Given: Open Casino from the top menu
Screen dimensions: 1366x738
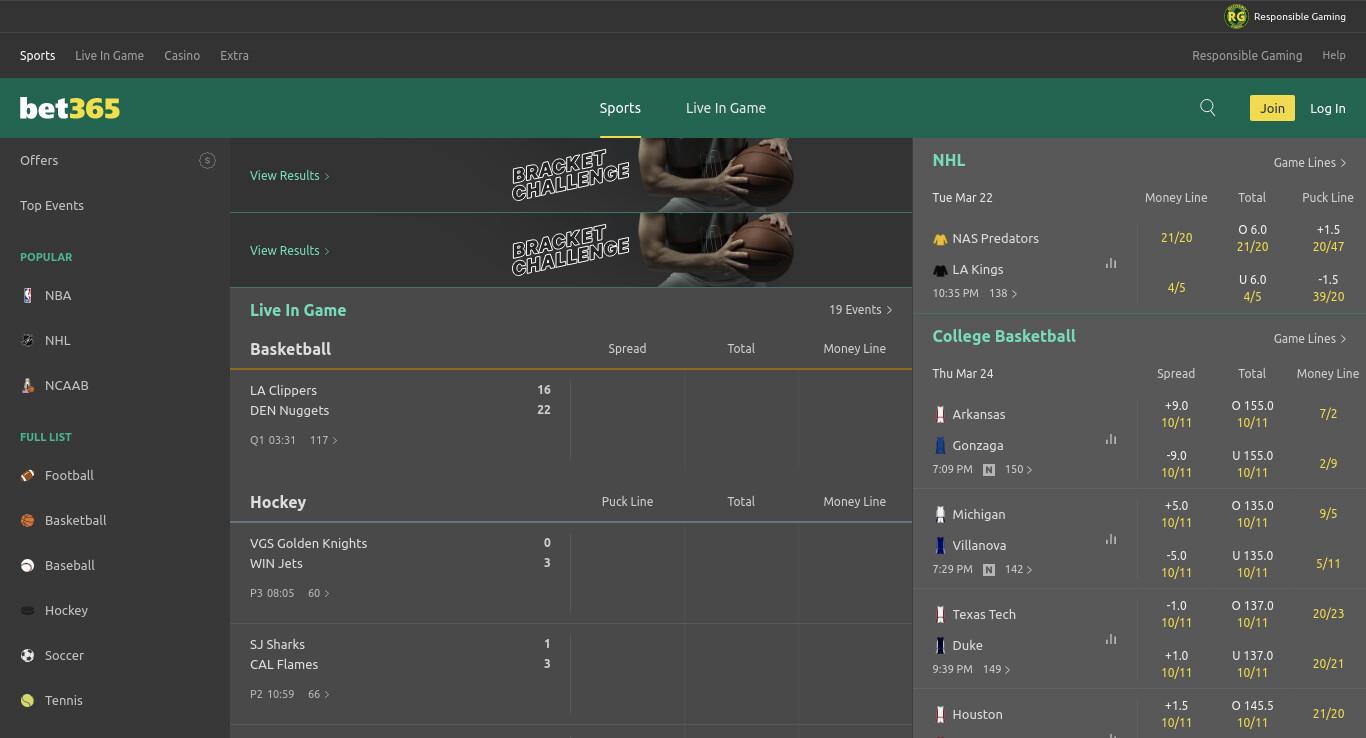Looking at the screenshot, I should pos(182,55).
